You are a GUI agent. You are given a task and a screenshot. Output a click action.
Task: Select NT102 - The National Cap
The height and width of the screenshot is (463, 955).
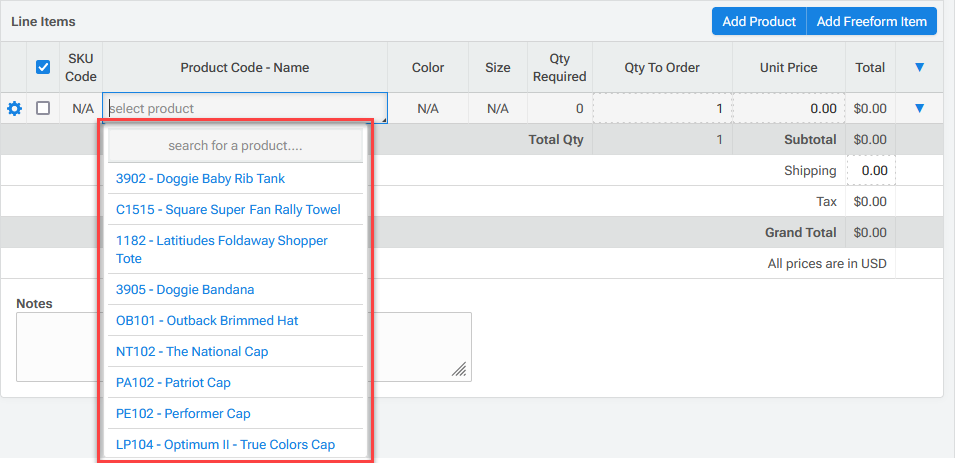click(x=192, y=352)
